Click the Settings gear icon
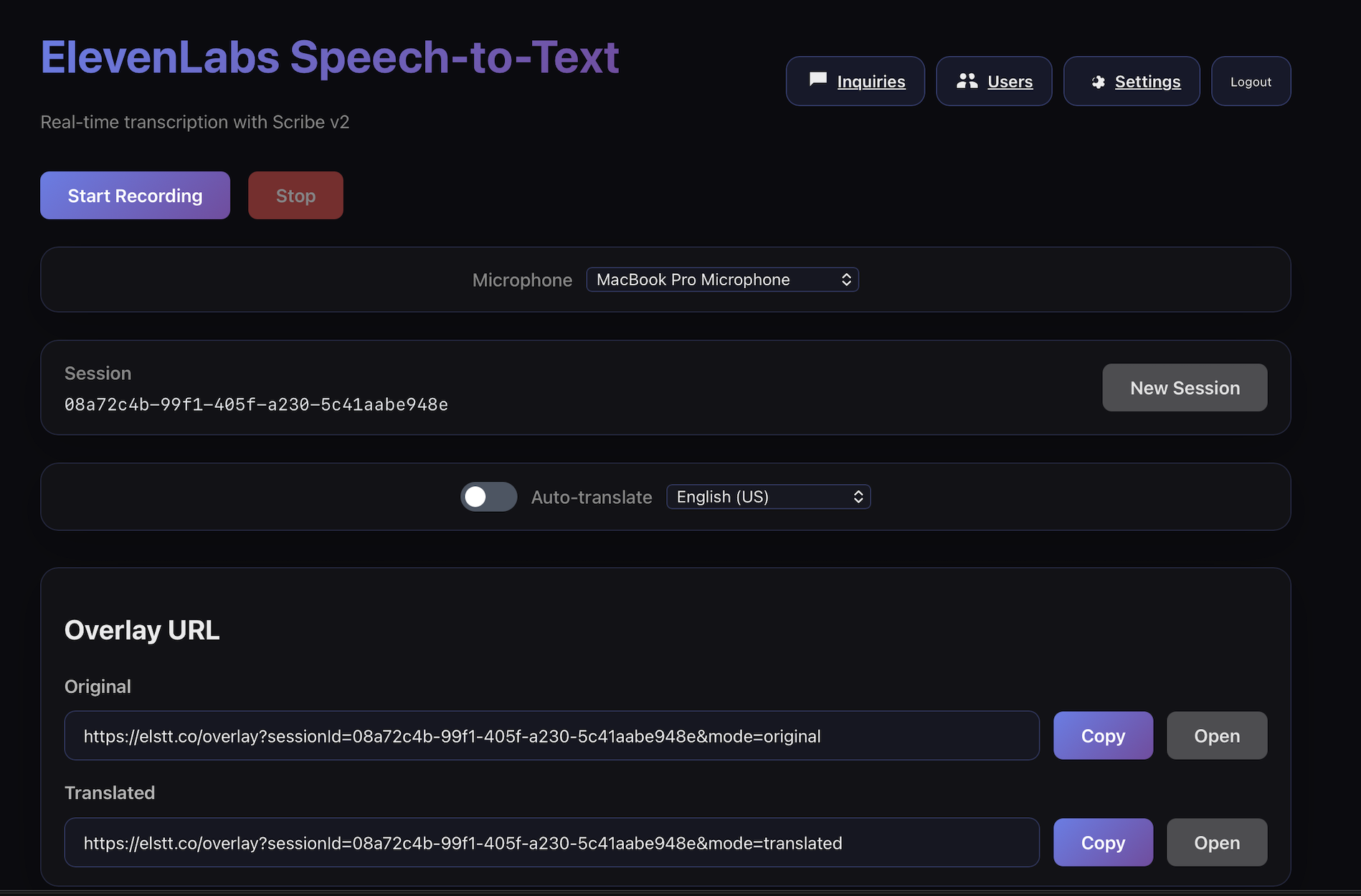Viewport: 1361px width, 896px height. coord(1098,82)
